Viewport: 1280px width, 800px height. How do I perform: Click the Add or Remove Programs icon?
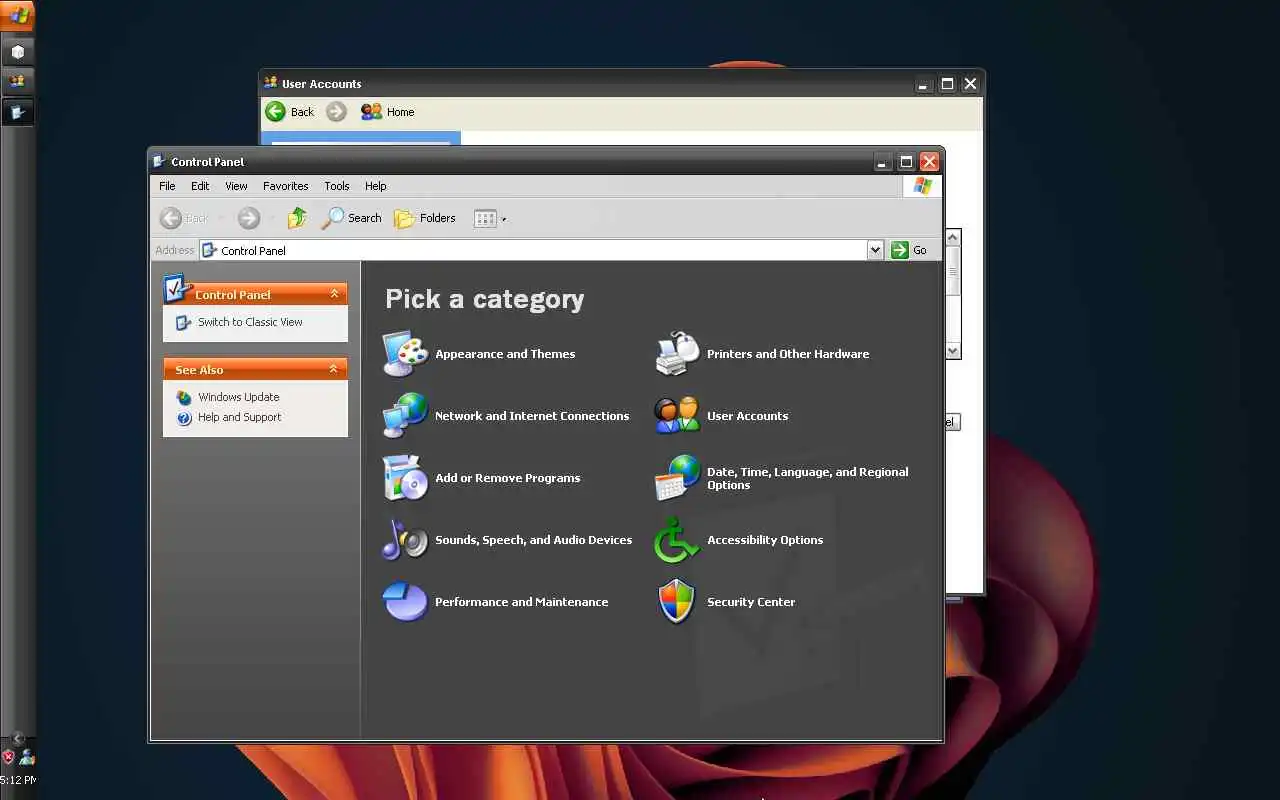coord(405,477)
